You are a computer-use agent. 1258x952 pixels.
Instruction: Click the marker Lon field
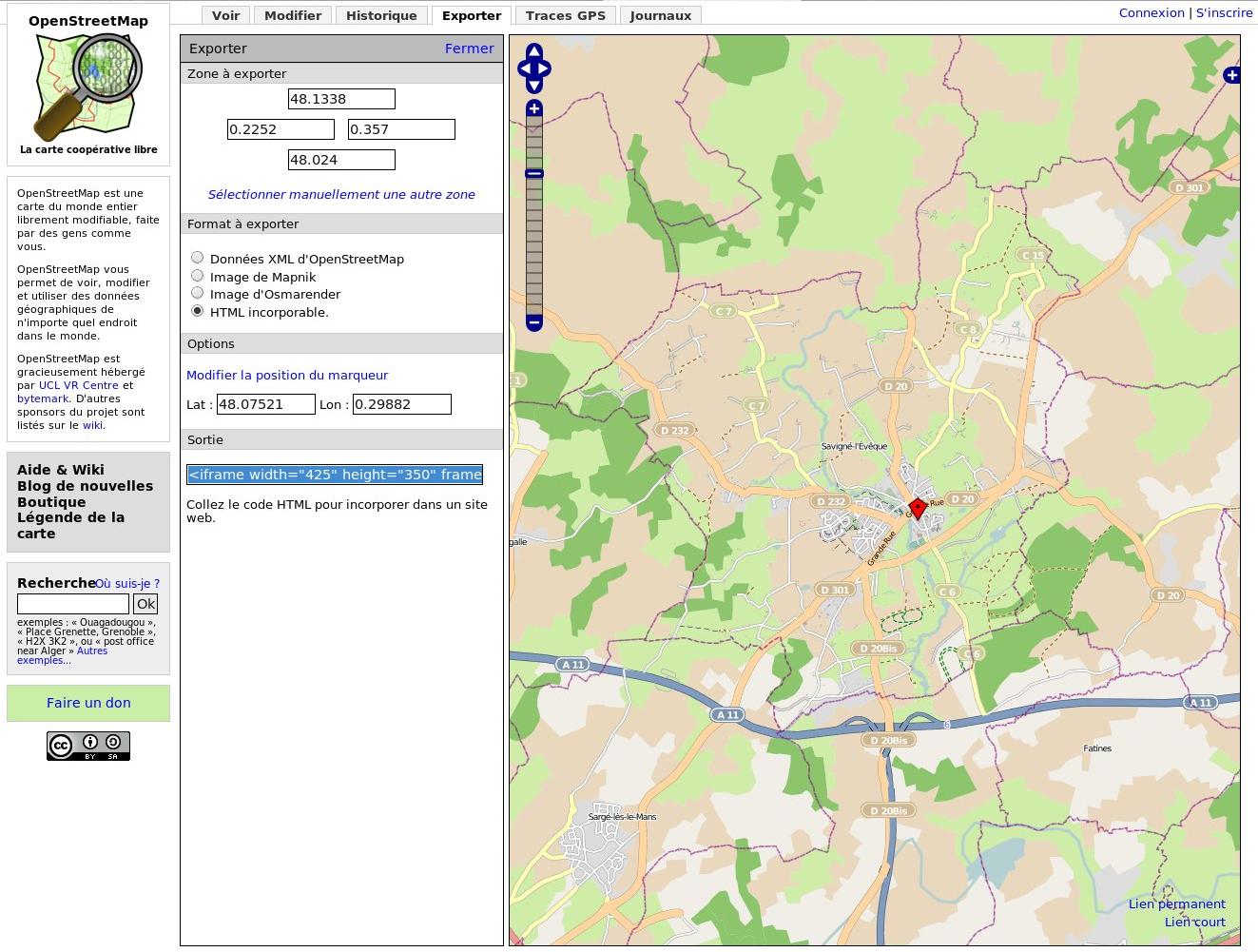402,404
